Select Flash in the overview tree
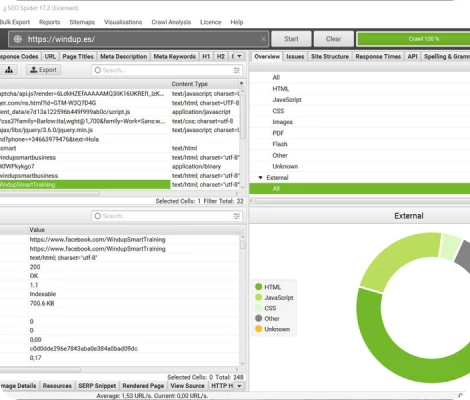470x400 pixels. click(280, 144)
